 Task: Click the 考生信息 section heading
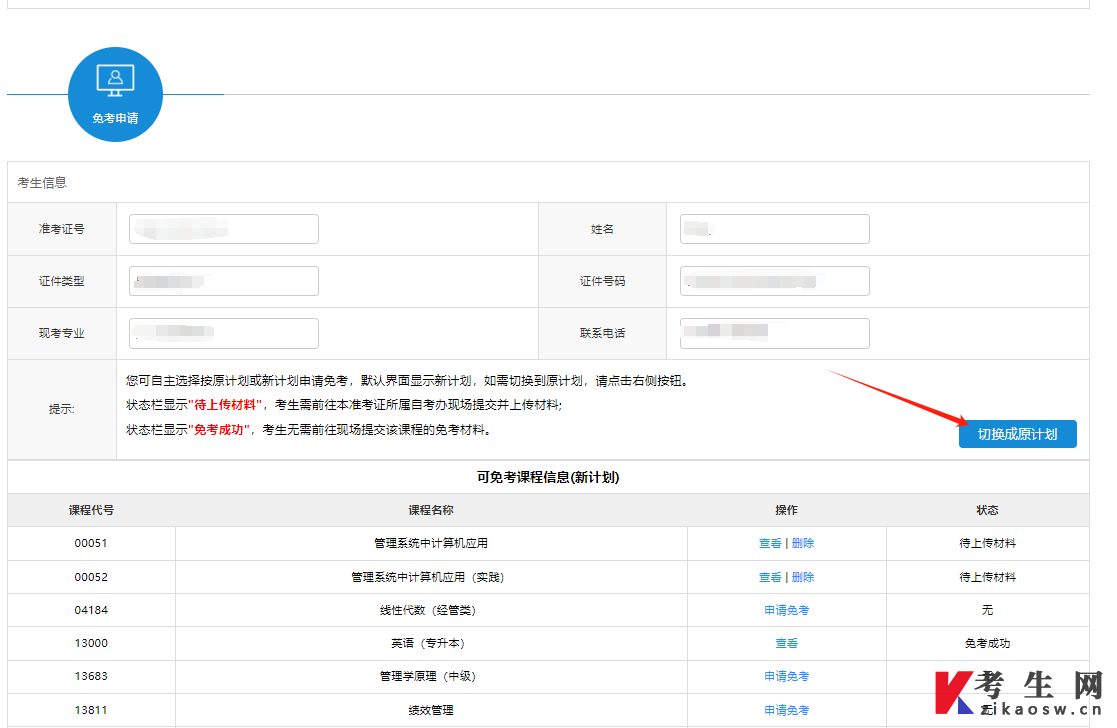click(x=42, y=182)
